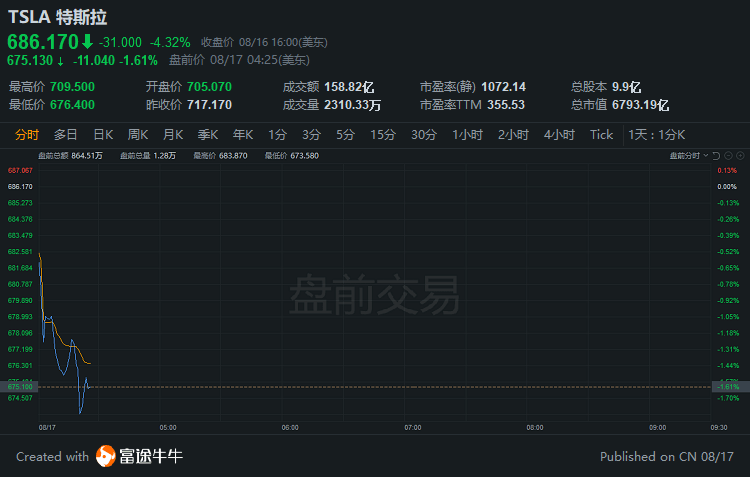Select the 1小时 hourly interval

[x=468, y=135]
